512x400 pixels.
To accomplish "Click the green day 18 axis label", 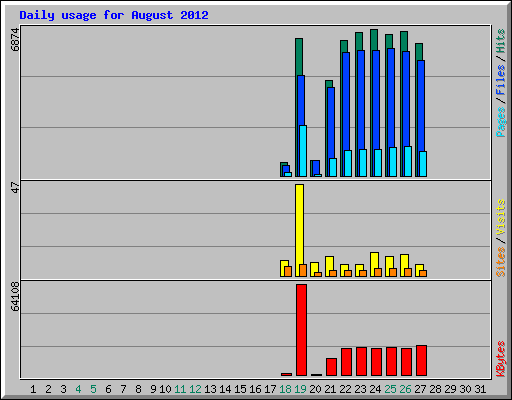I will point(285,389).
